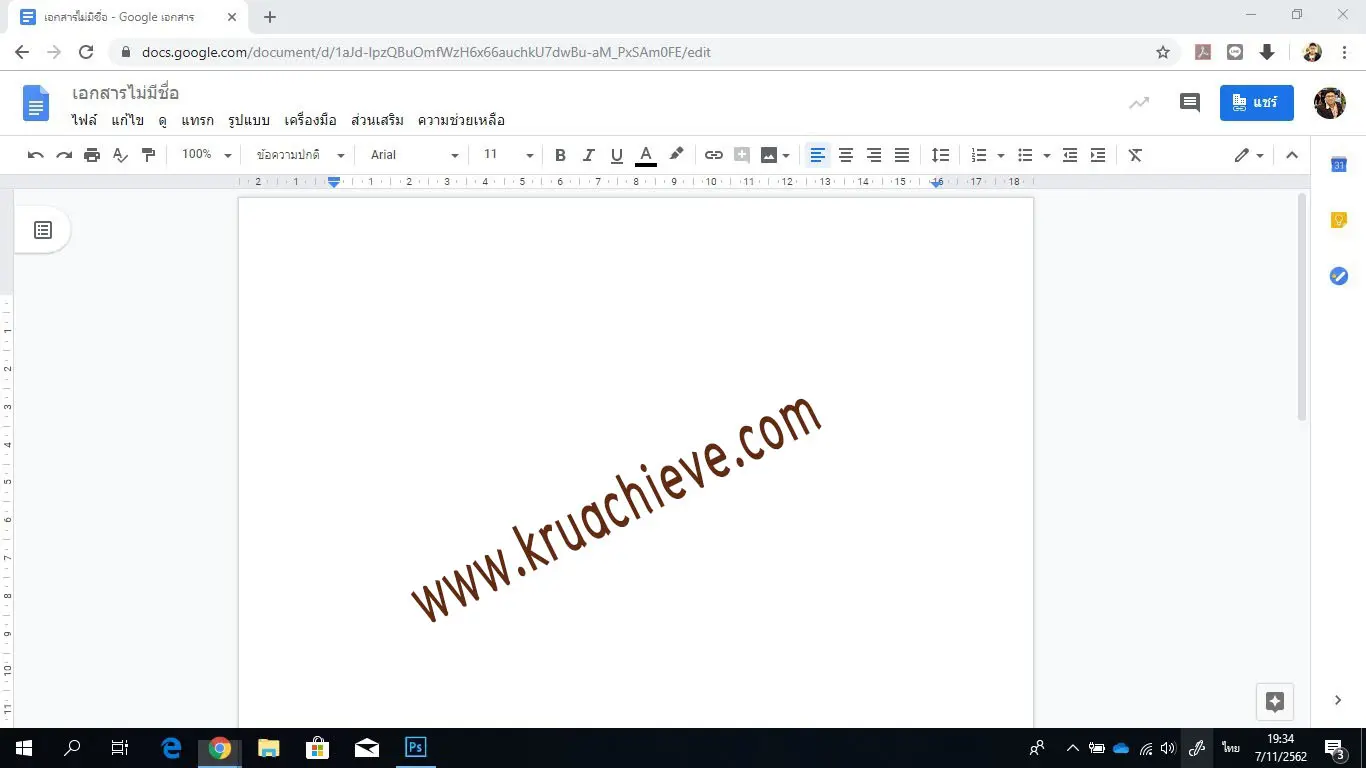Open the รูปแบบ menu
Viewport: 1366px width, 768px height.
point(249,121)
